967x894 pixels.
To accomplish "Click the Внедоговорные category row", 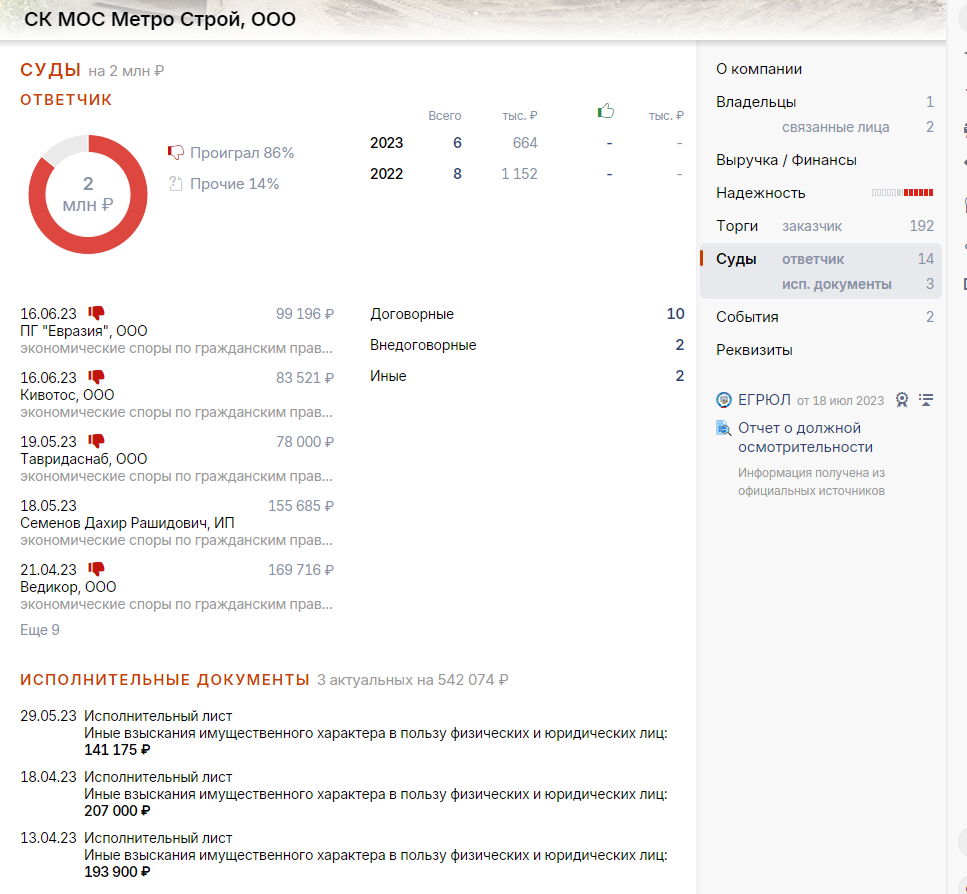I will (527, 345).
